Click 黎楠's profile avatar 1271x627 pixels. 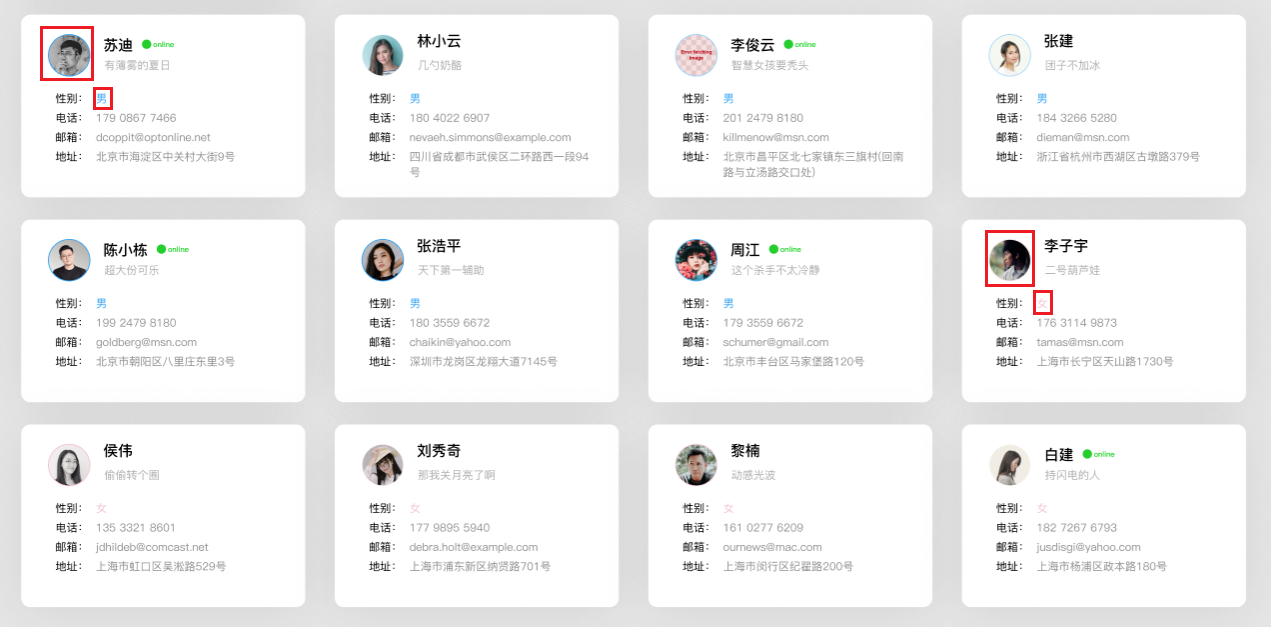(696, 465)
